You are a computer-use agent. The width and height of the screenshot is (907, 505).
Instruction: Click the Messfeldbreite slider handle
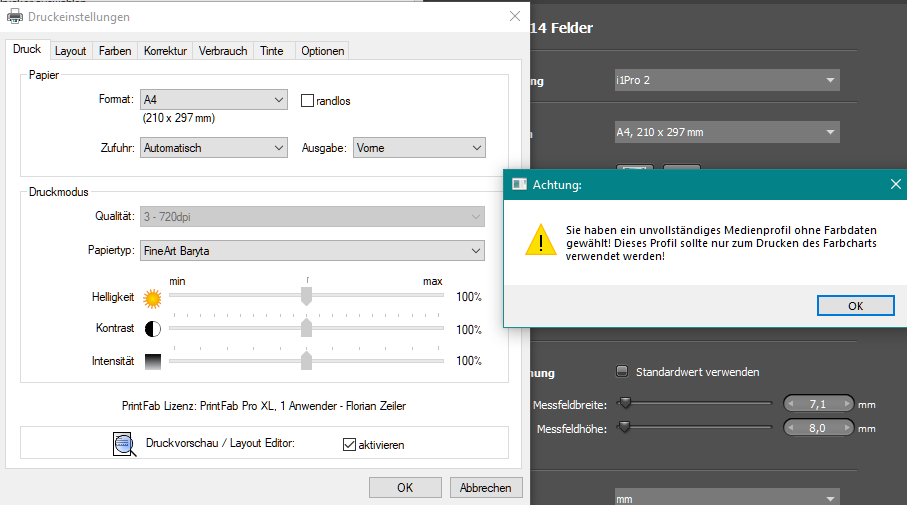[x=625, y=404]
